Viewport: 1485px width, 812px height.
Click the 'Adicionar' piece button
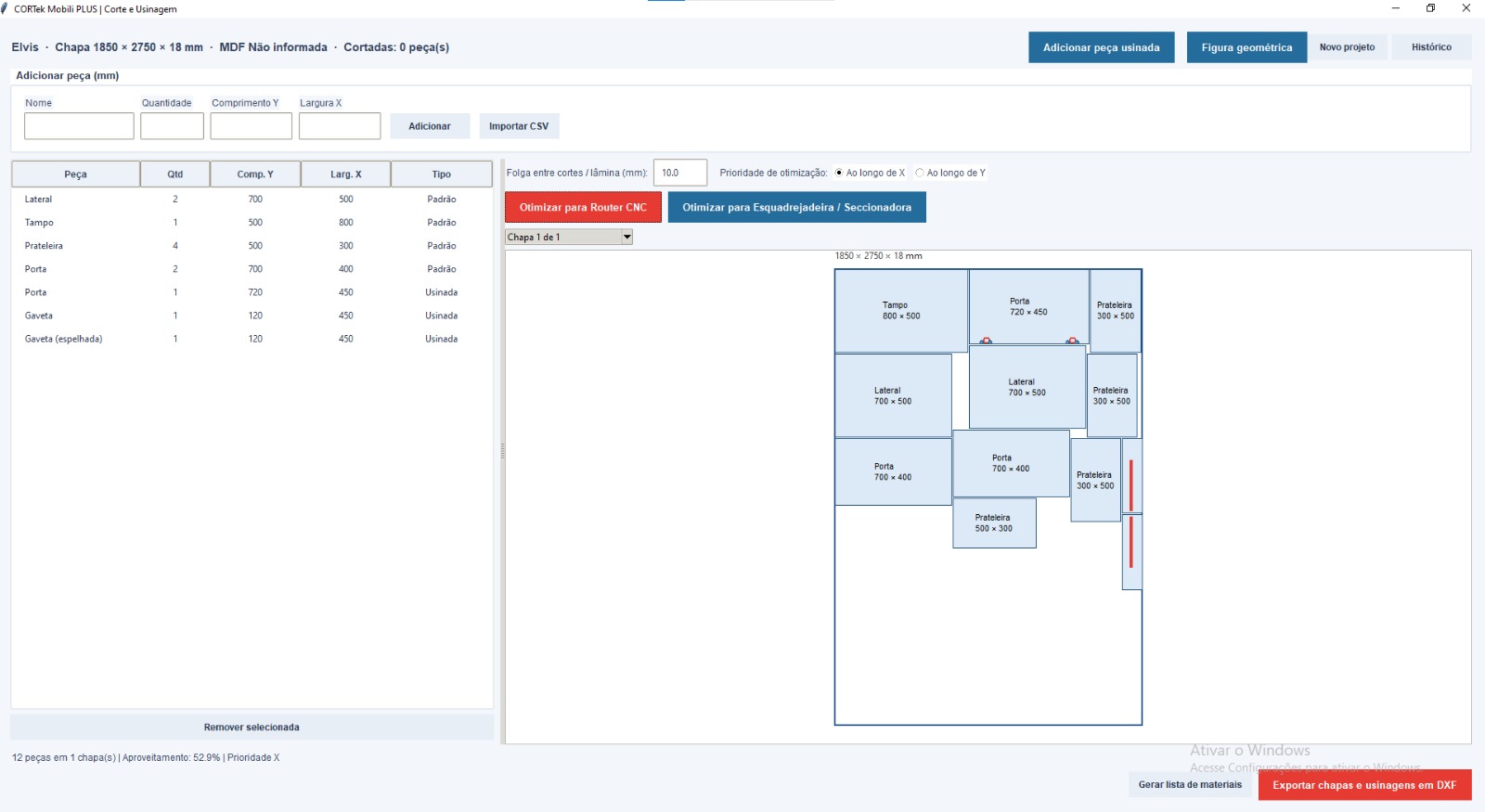[x=430, y=126]
